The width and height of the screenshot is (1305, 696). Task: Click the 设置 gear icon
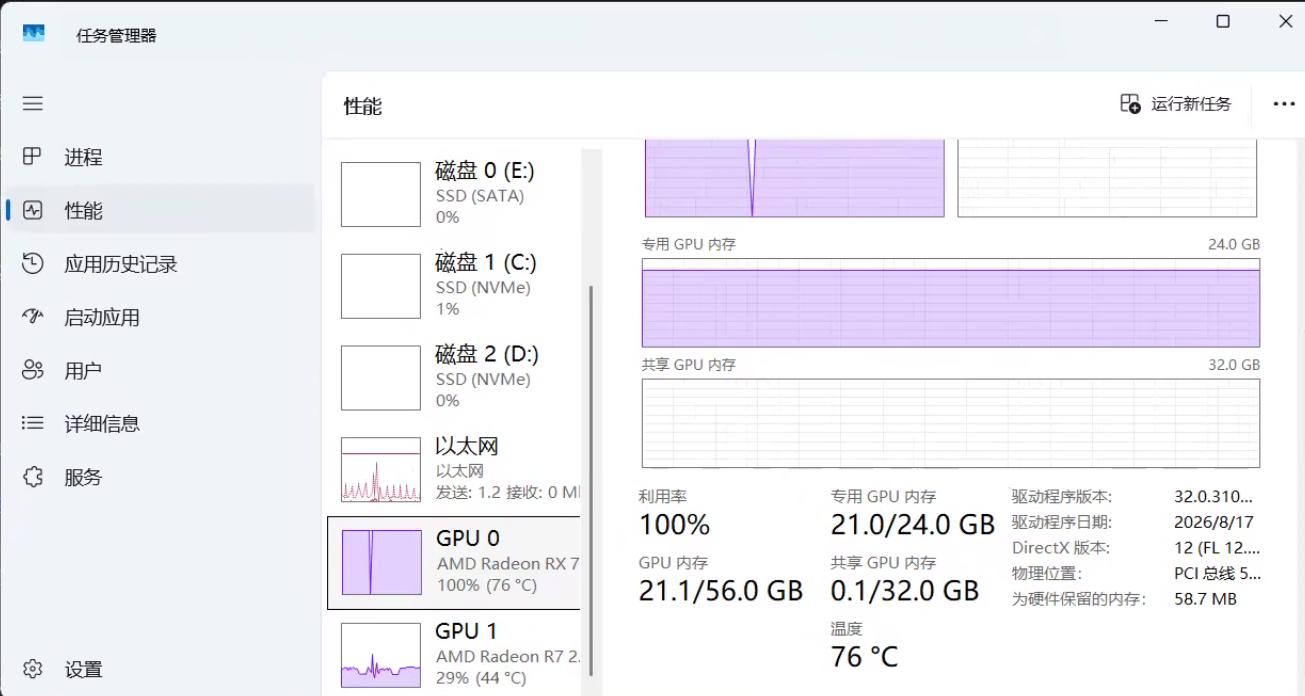pos(33,669)
